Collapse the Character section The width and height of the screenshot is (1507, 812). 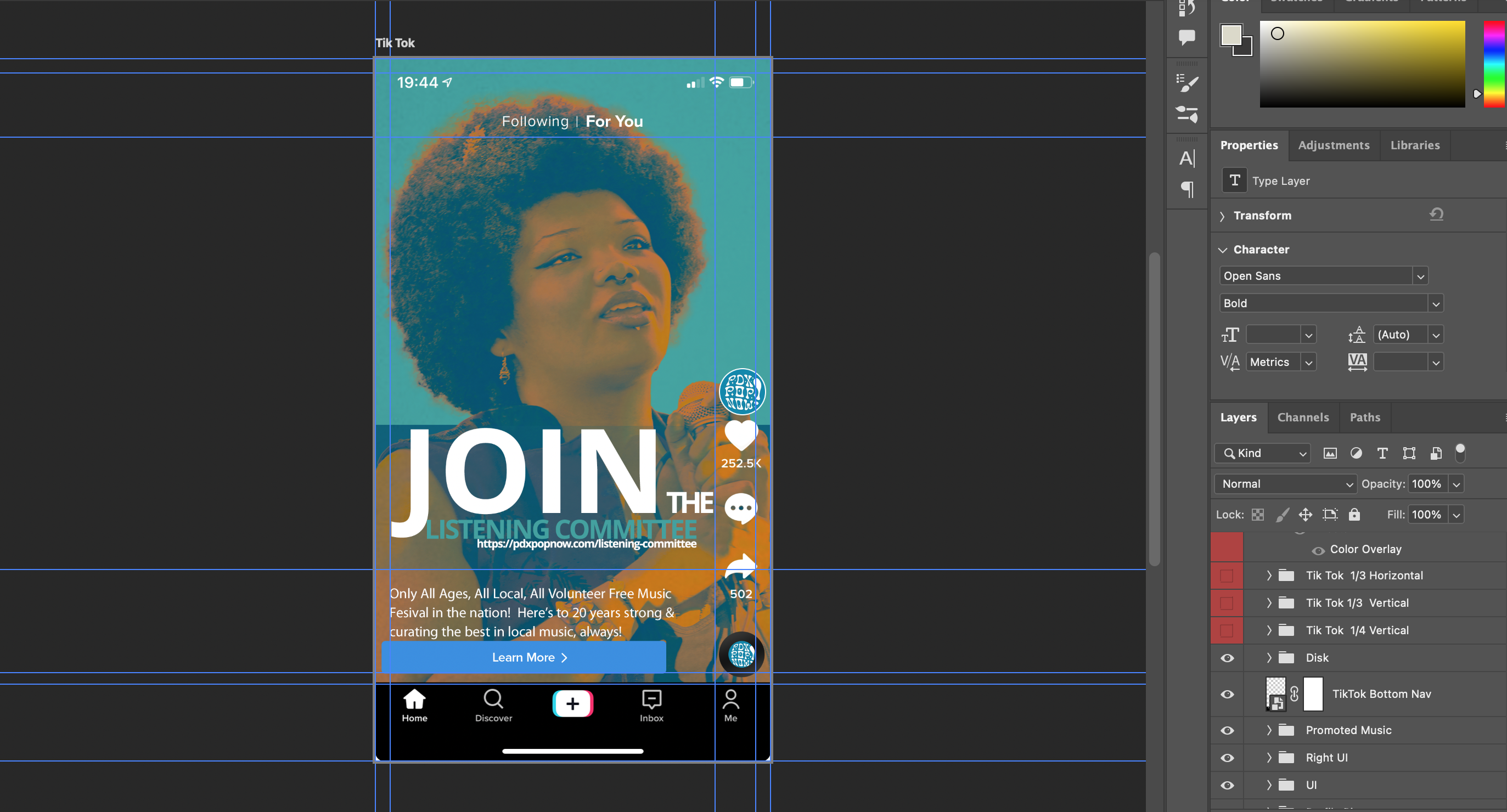tap(1222, 250)
